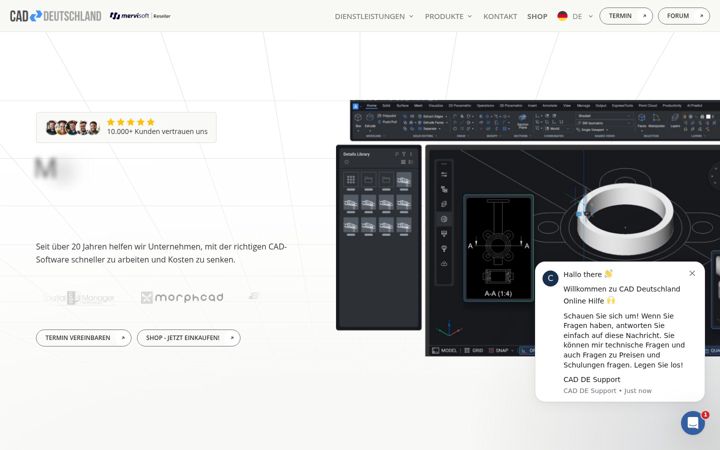Select the Surface ribbon tab
The width and height of the screenshot is (720, 450).
(403, 106)
